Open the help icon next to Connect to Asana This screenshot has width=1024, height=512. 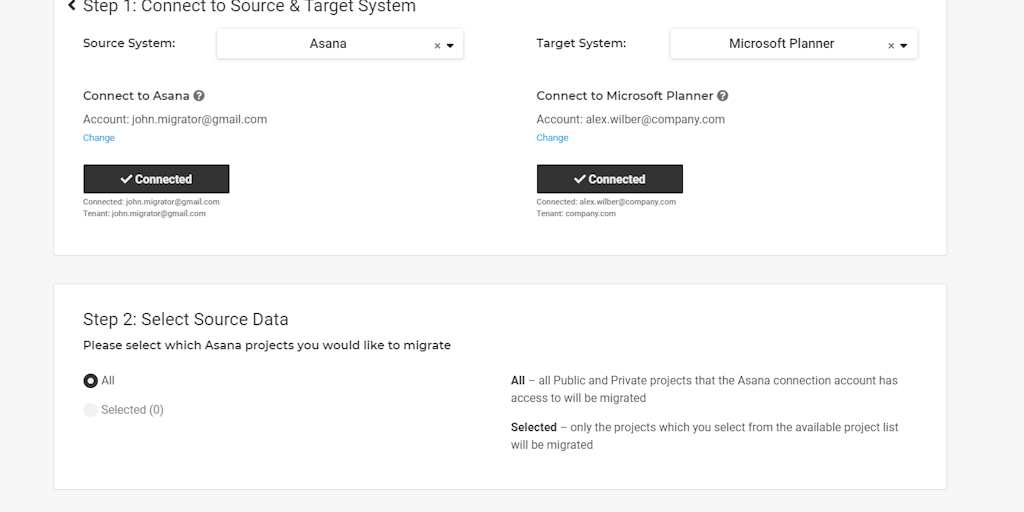[x=199, y=96]
